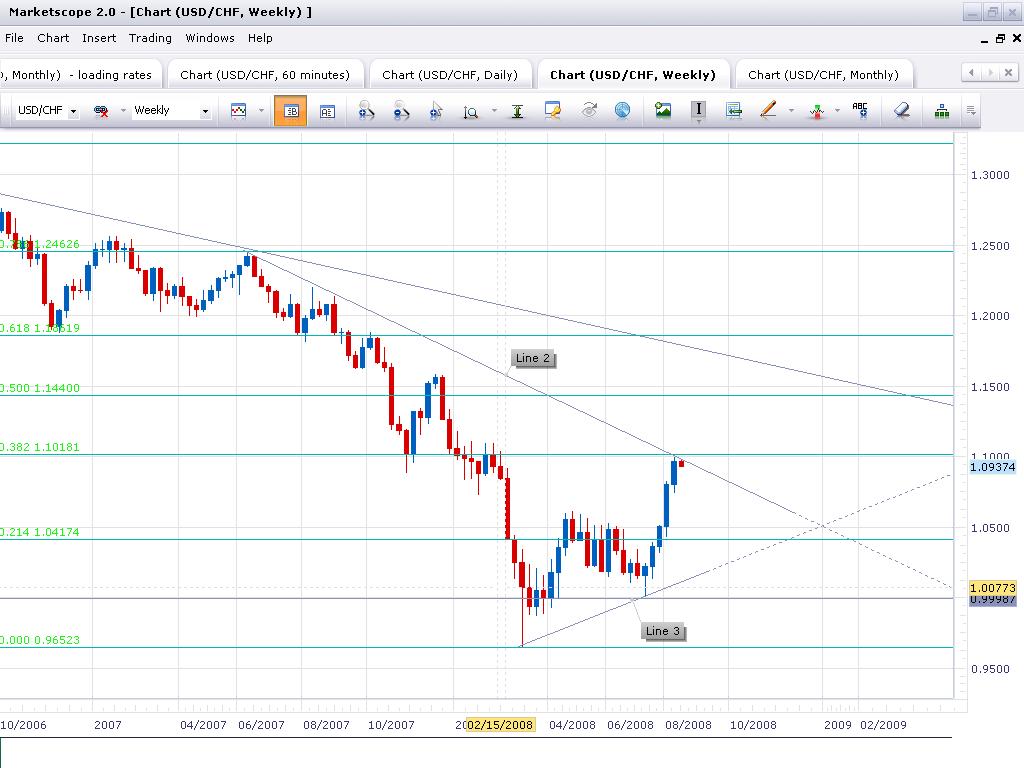Toggle the highlighted orange bid price button
The image size is (1024, 768).
coord(291,111)
